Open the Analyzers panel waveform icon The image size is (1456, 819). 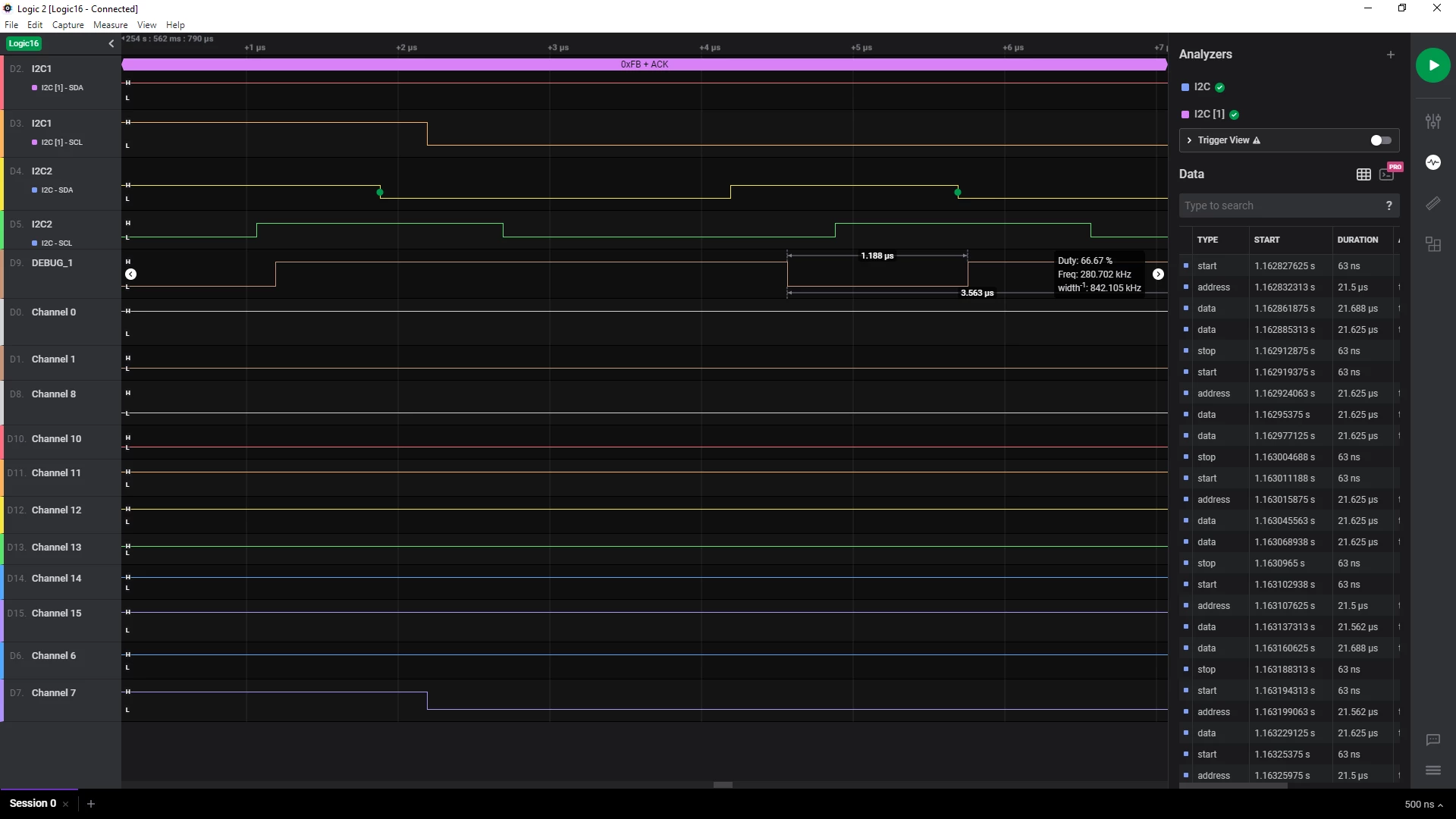click(1432, 162)
